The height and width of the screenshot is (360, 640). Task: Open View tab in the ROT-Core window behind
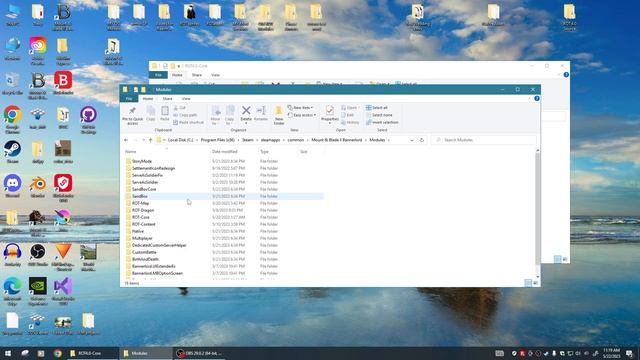[x=215, y=75]
